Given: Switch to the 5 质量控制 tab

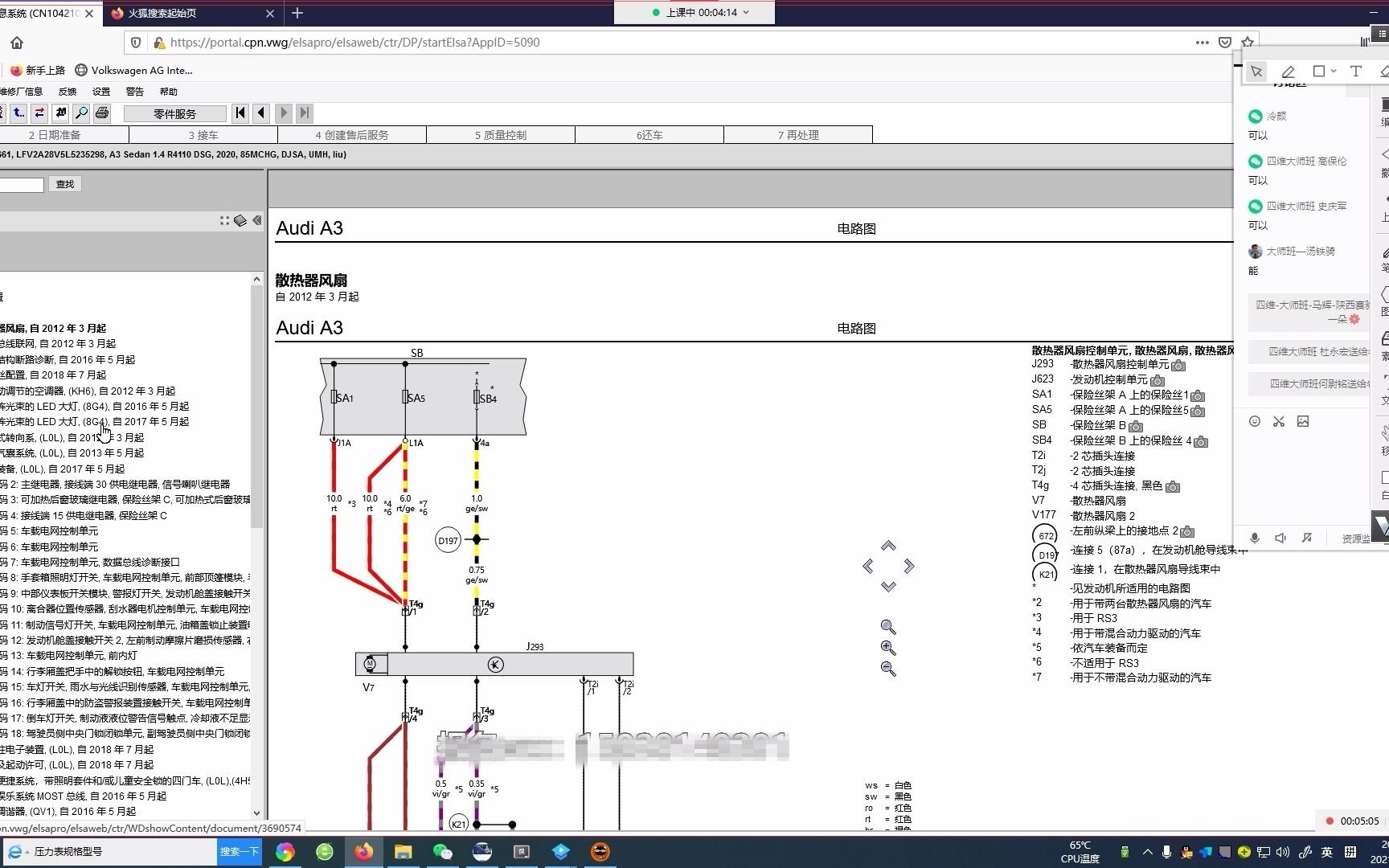Looking at the screenshot, I should [501, 135].
